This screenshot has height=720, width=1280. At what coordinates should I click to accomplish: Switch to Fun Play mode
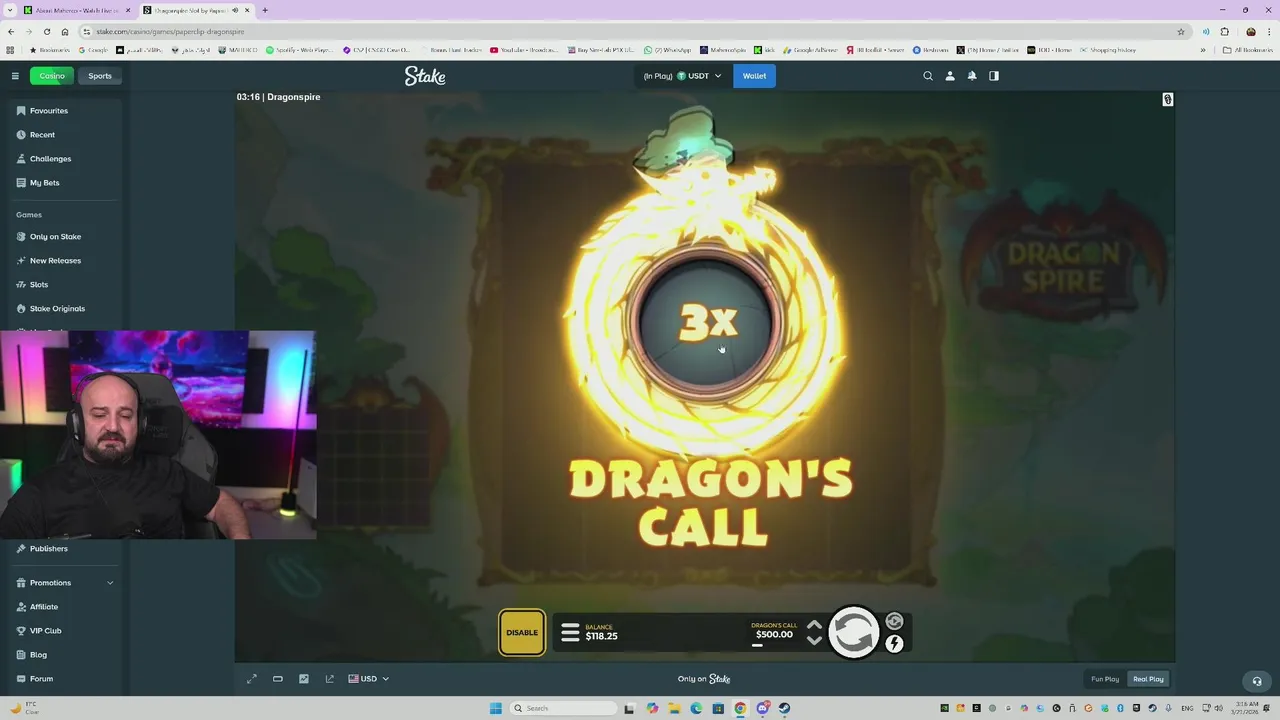click(x=1105, y=679)
